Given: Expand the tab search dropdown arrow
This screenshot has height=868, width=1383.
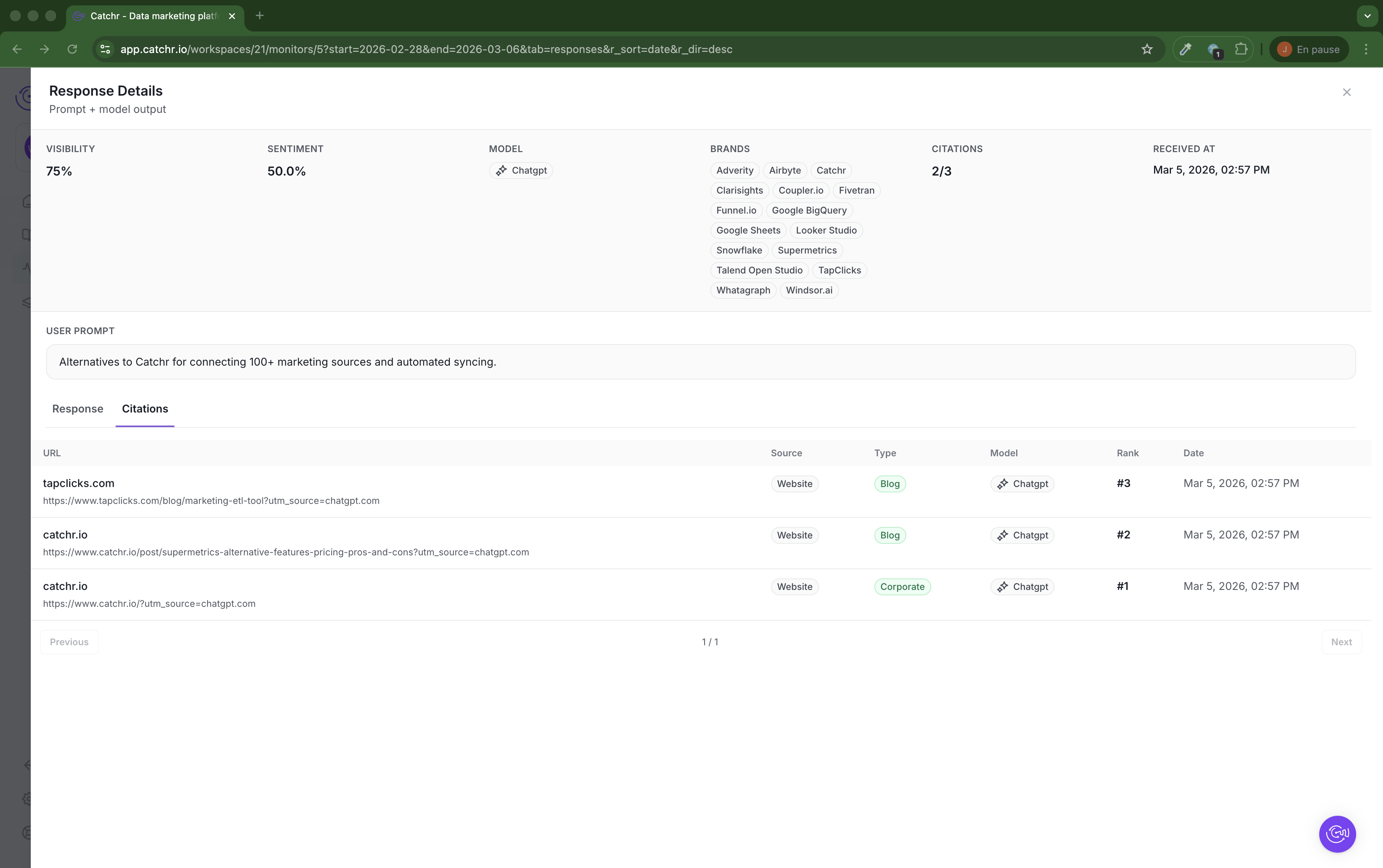Looking at the screenshot, I should click(1367, 15).
